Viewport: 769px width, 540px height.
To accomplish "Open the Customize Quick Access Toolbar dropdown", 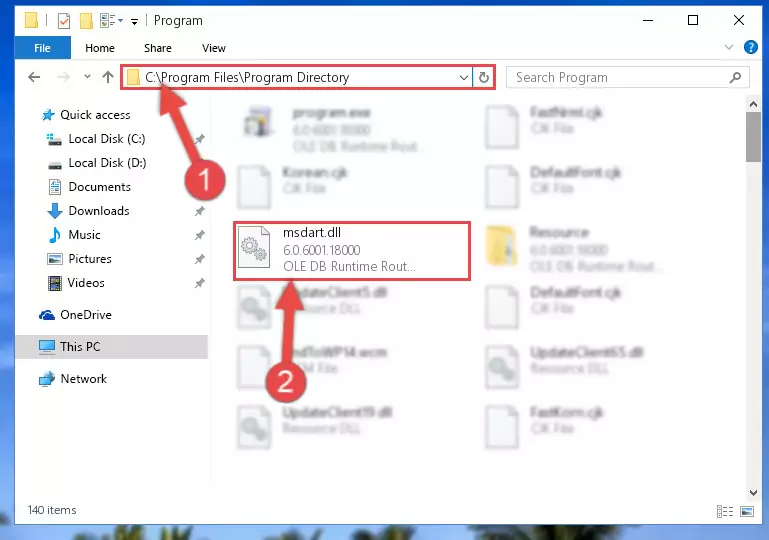I will pyautogui.click(x=134, y=21).
